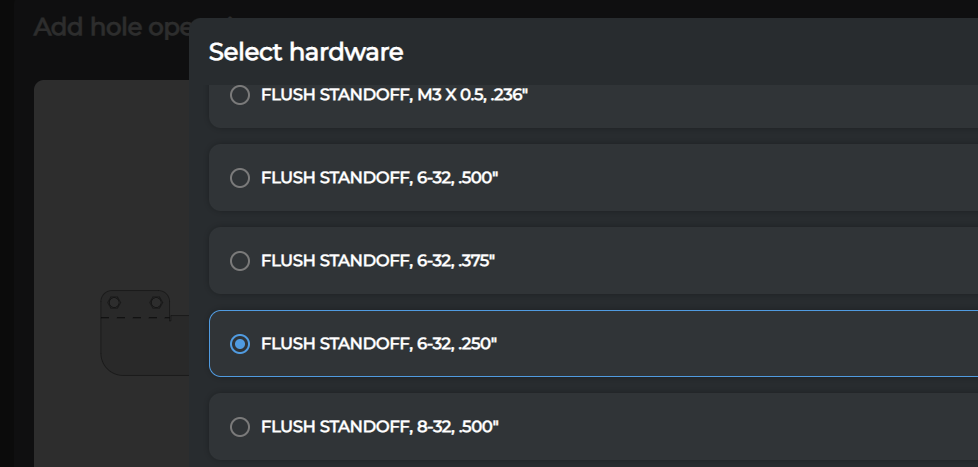Click the "FLUSH STANDOFF, 6-32, .500"" label text

378,178
